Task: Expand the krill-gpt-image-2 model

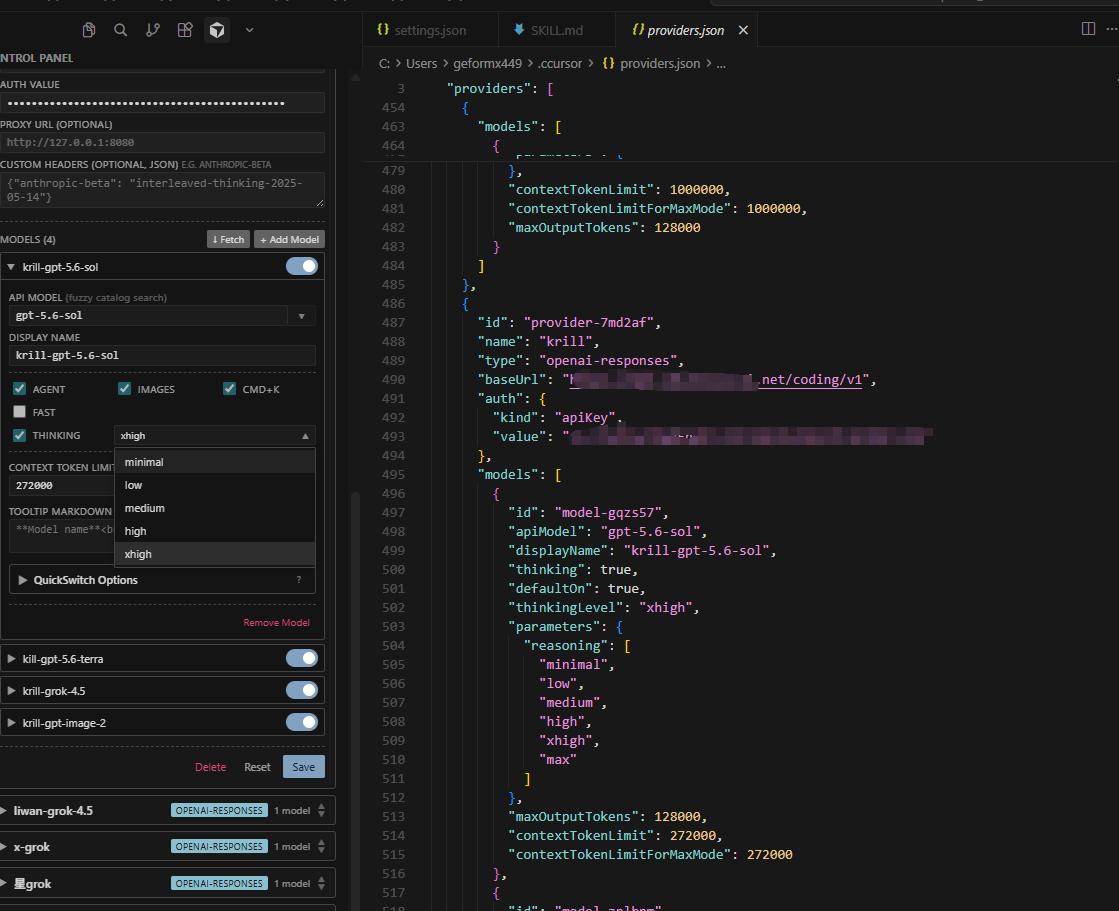Action: [x=11, y=723]
